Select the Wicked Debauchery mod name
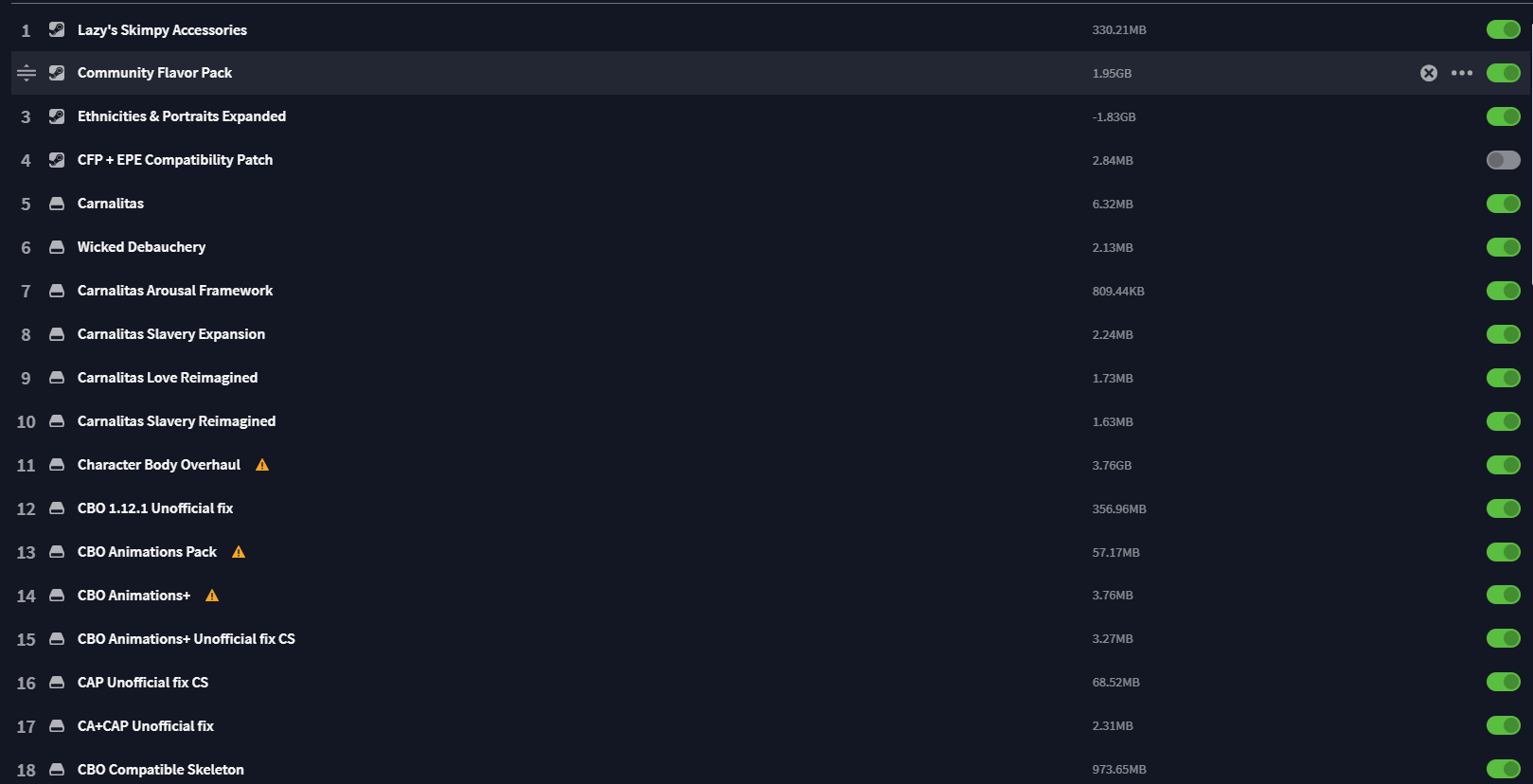The width and height of the screenshot is (1533, 784). (x=141, y=247)
